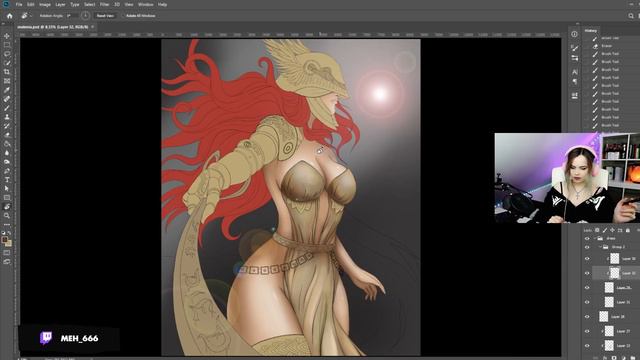Select the Lasso tool
Image resolution: width=640 pixels, height=360 pixels.
pos(7,54)
